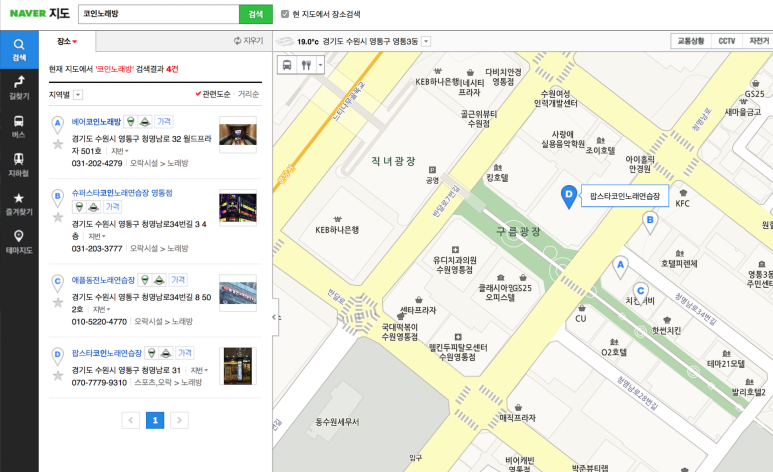Select C pin on the map
773x472 pixels.
tap(640, 293)
